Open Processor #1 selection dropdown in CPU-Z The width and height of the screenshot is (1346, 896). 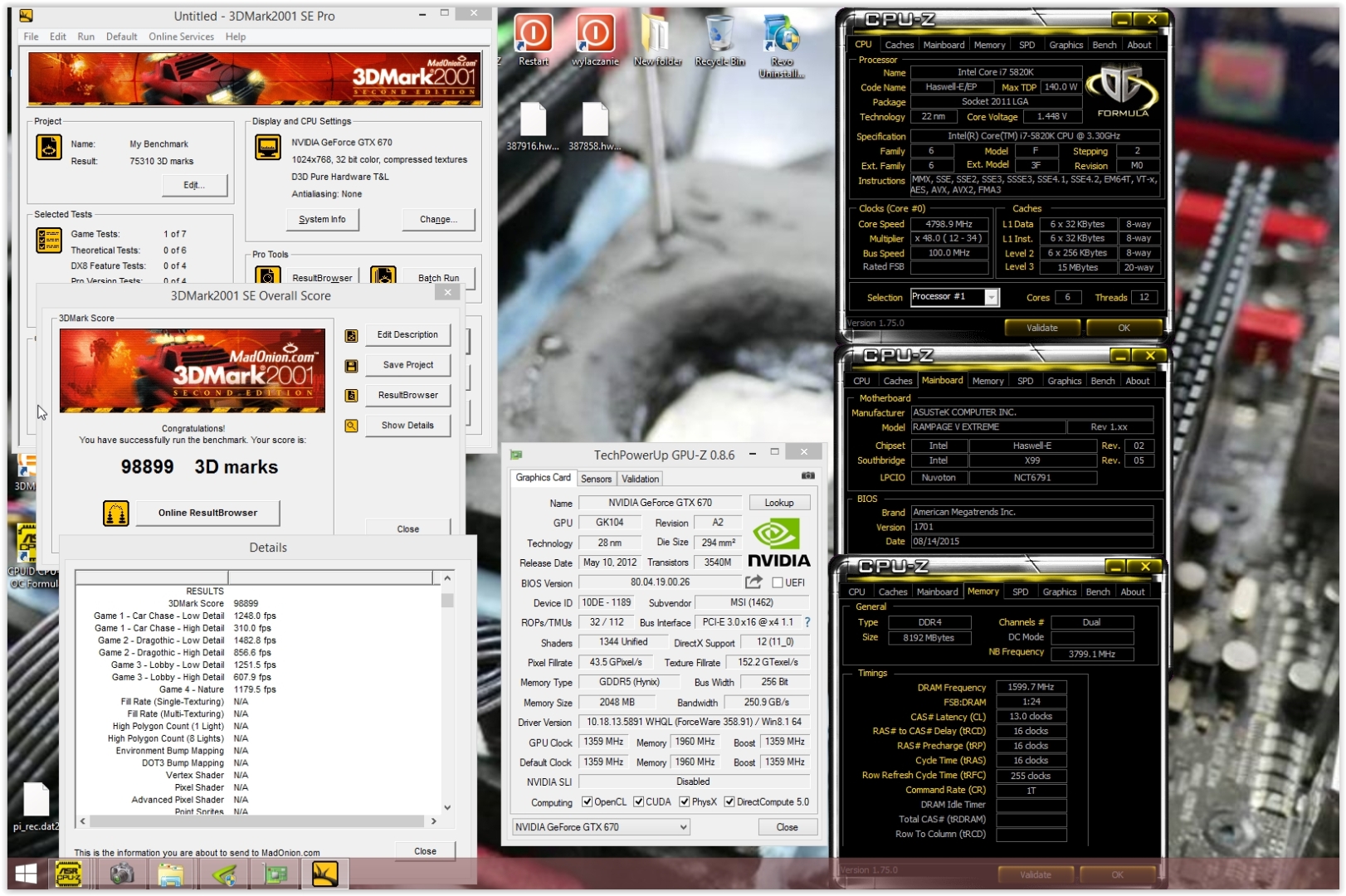tap(991, 297)
